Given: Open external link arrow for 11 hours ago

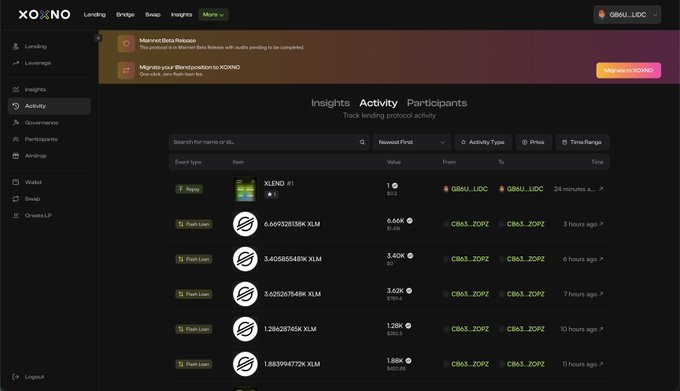Looking at the screenshot, I should [x=601, y=364].
